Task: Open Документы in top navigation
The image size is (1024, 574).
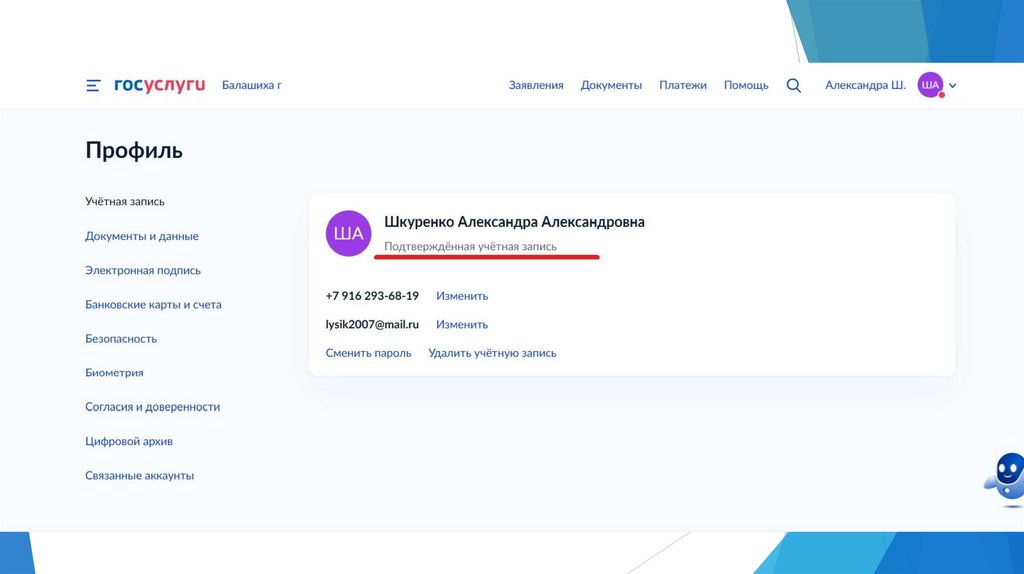Action: tap(611, 86)
